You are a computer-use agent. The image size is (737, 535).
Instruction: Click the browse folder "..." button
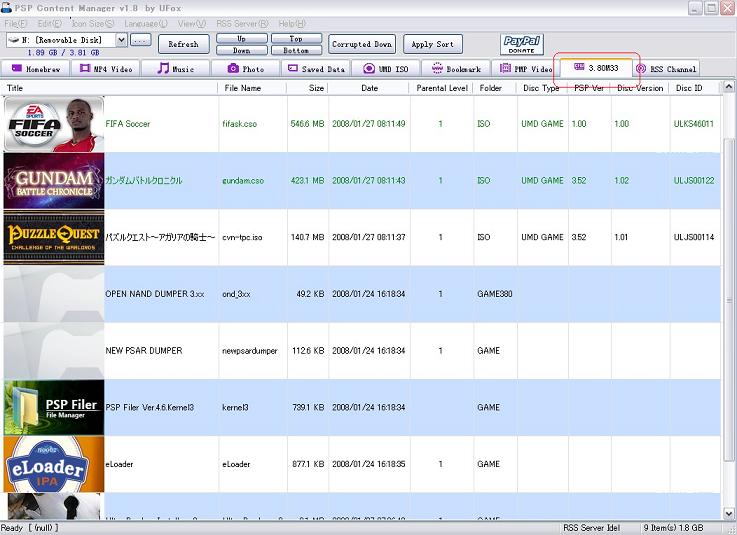point(141,40)
